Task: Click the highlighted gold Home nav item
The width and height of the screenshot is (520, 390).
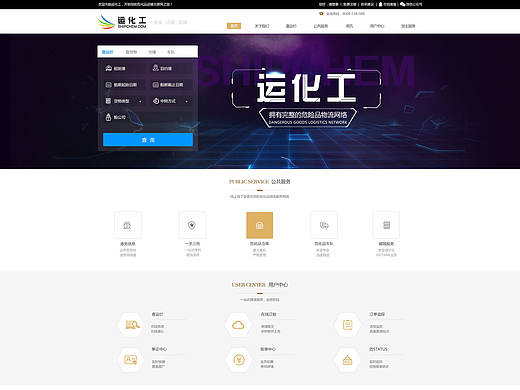Action: point(234,26)
